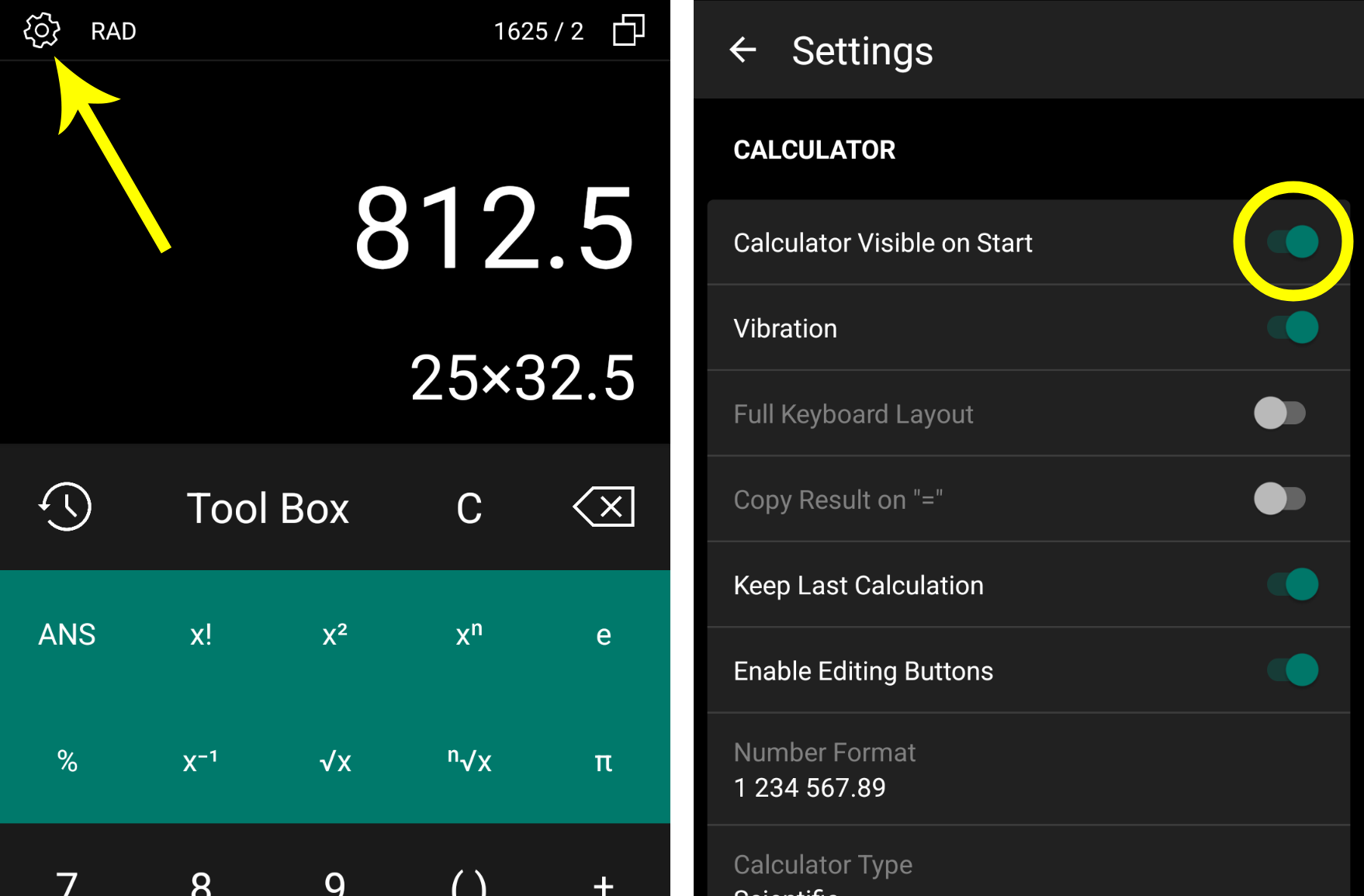1364x896 pixels.
Task: Turn off Keep Last Calculation
Action: click(1293, 585)
